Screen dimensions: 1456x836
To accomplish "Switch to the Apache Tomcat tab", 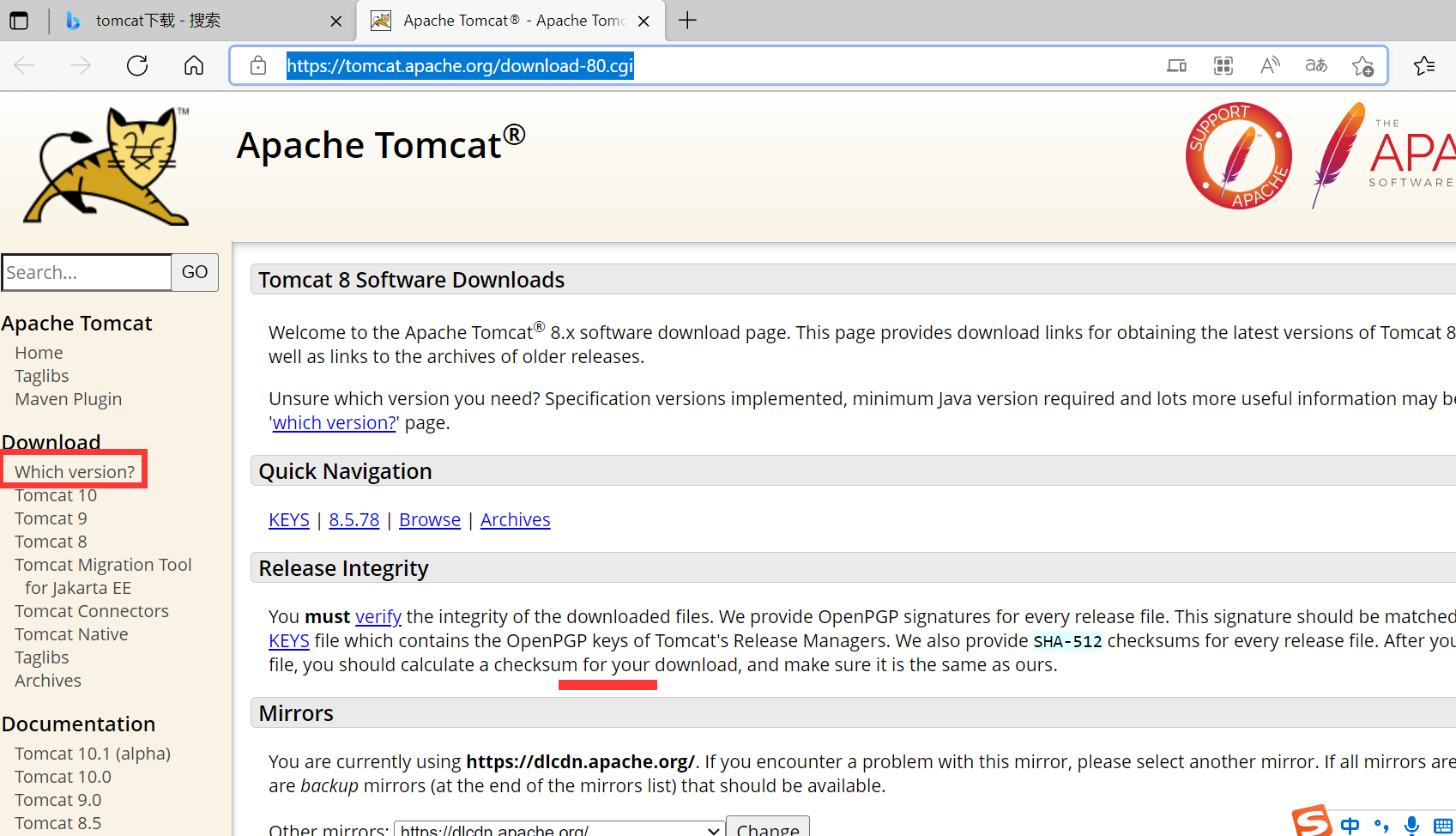I will tap(511, 21).
